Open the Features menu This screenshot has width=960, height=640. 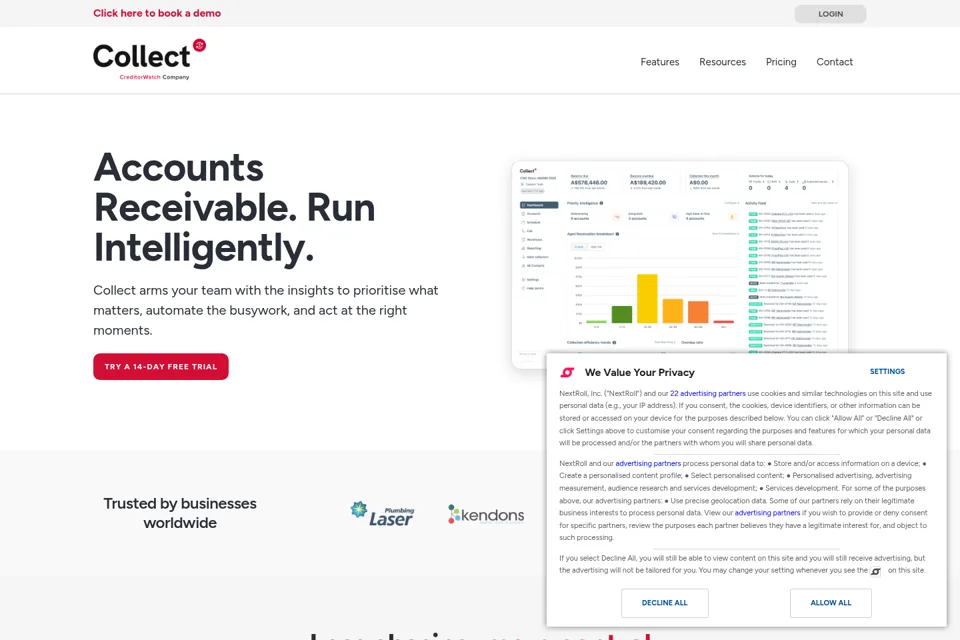659,62
